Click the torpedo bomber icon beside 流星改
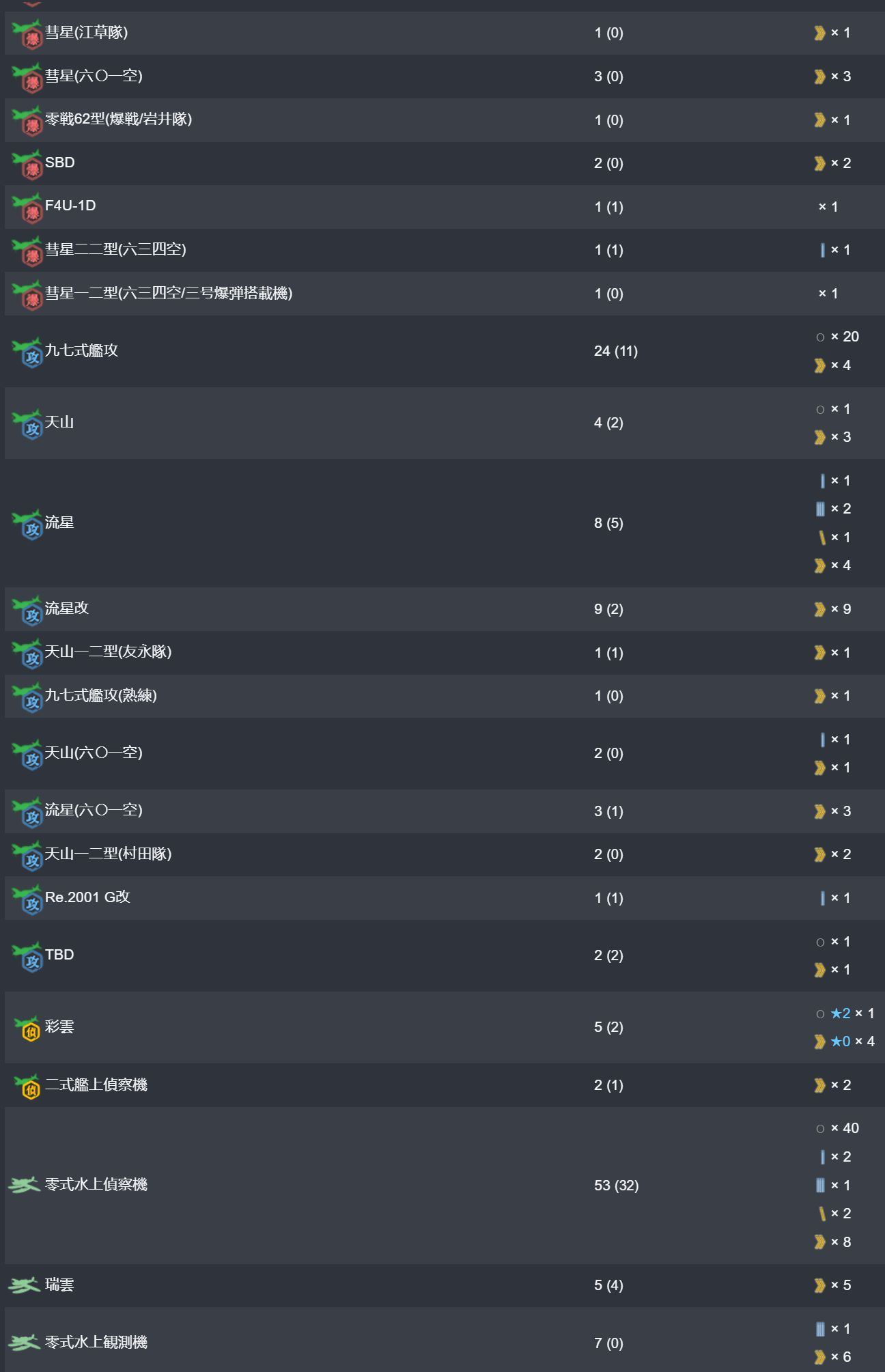Screen dimensions: 885x1372 click(x=27, y=611)
